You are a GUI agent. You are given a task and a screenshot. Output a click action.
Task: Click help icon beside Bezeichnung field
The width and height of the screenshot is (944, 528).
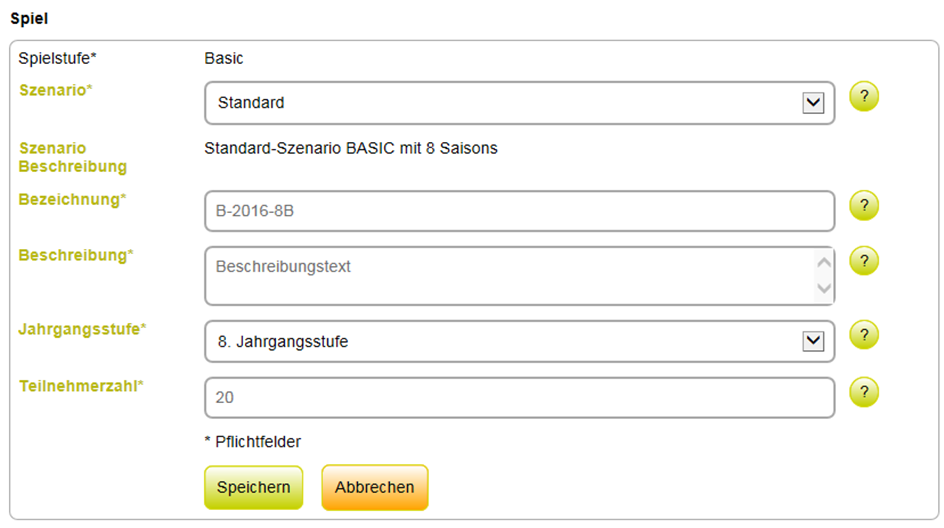[864, 205]
